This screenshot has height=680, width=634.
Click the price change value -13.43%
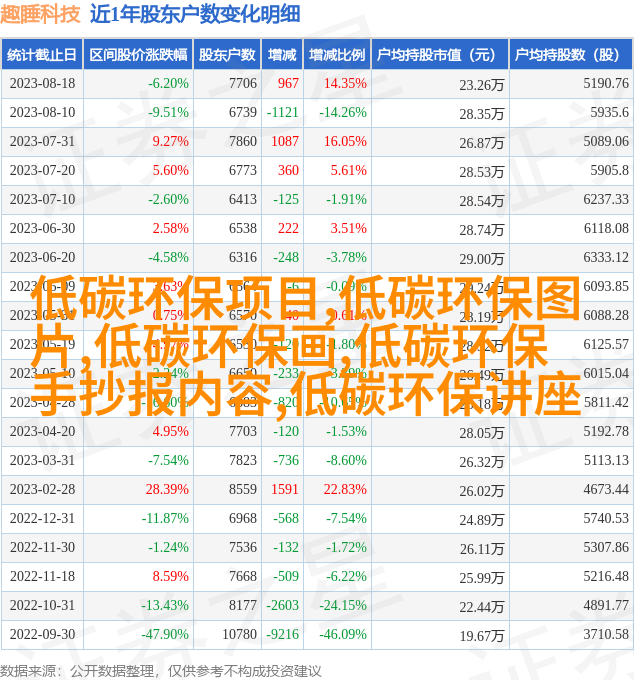[x=165, y=606]
